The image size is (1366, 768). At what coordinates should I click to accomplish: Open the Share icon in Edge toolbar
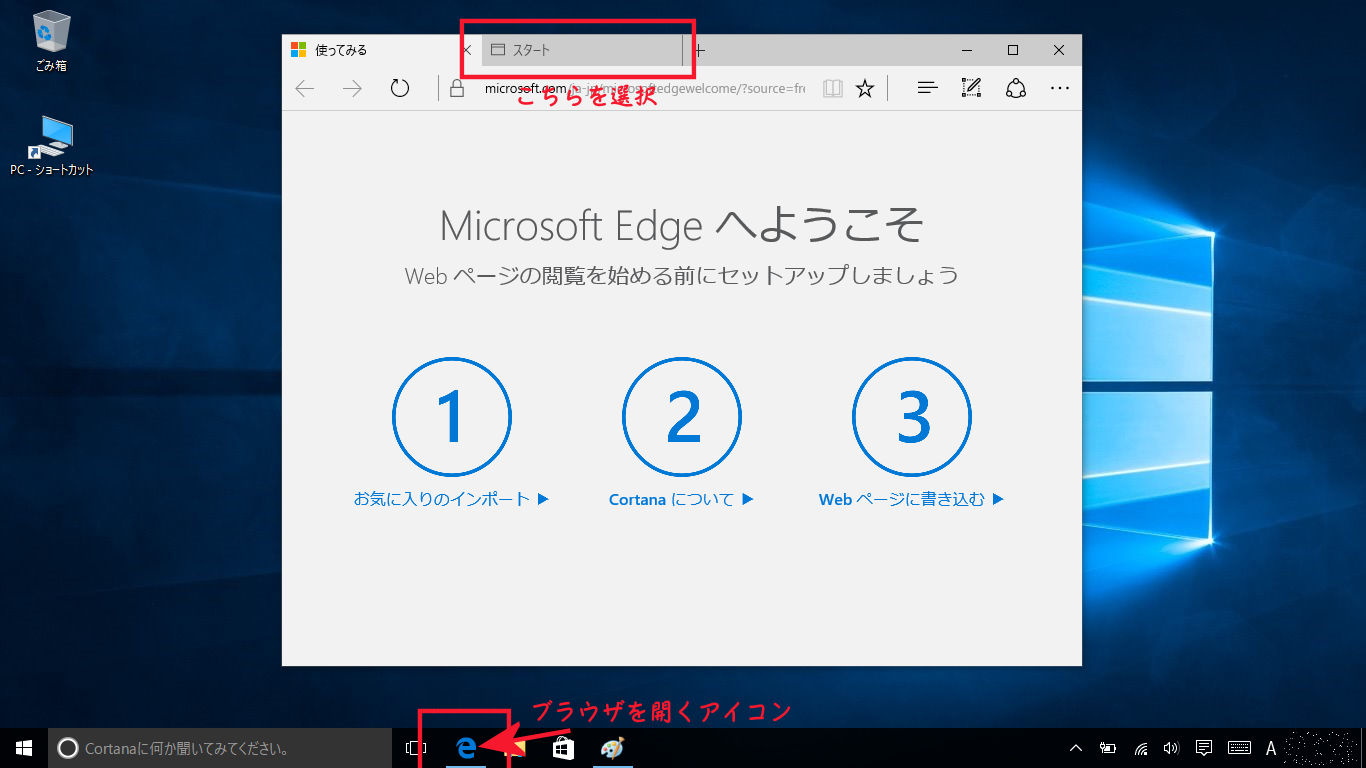click(x=1016, y=89)
